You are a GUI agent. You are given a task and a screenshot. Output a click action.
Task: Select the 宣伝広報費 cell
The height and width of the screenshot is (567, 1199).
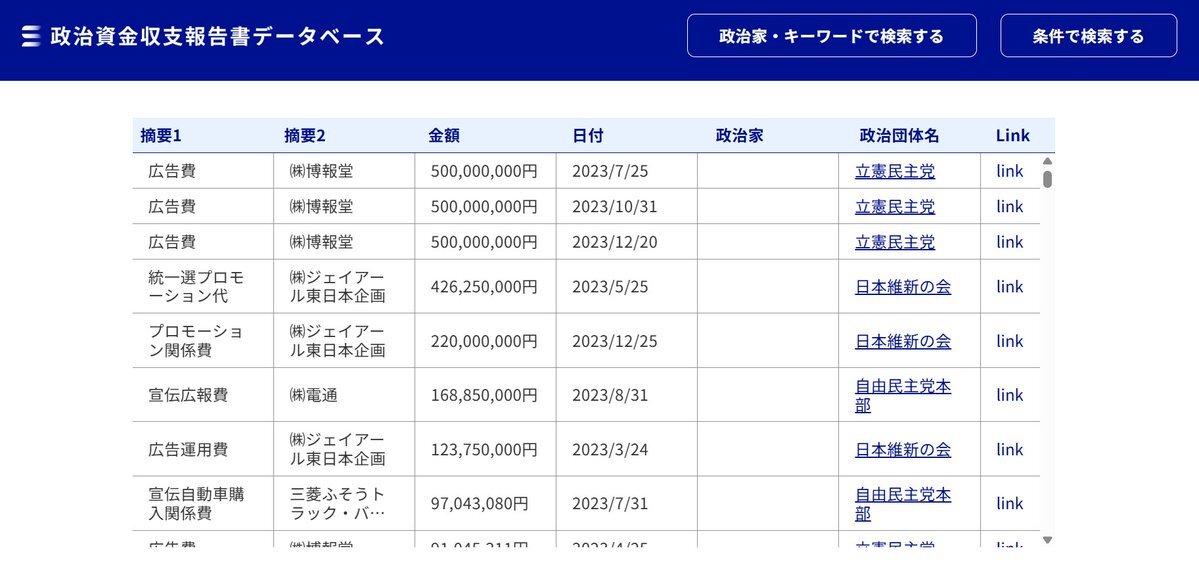tap(203, 396)
